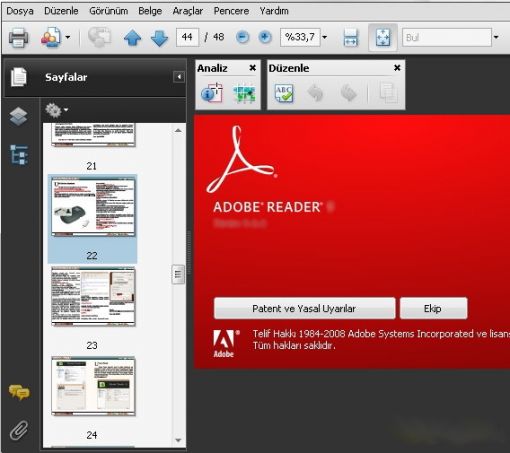Image resolution: width=510 pixels, height=453 pixels.
Task: Click the greyed-out previous view icon
Action: (x=99, y=37)
